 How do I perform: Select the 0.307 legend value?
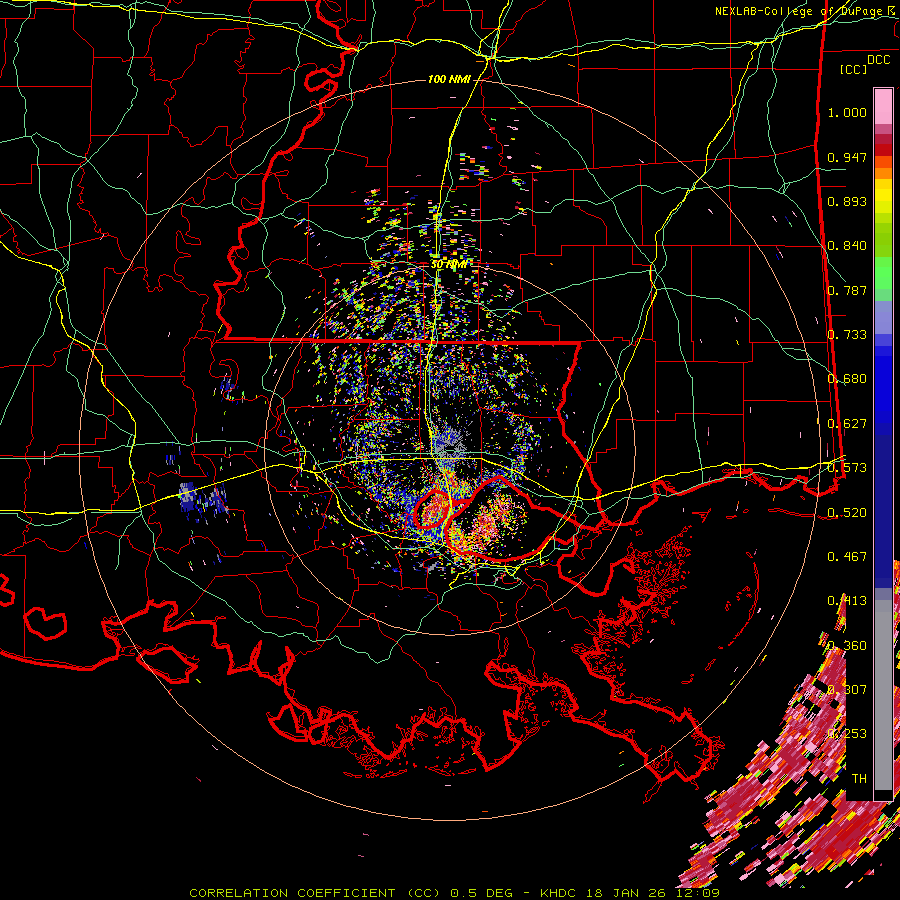(847, 690)
